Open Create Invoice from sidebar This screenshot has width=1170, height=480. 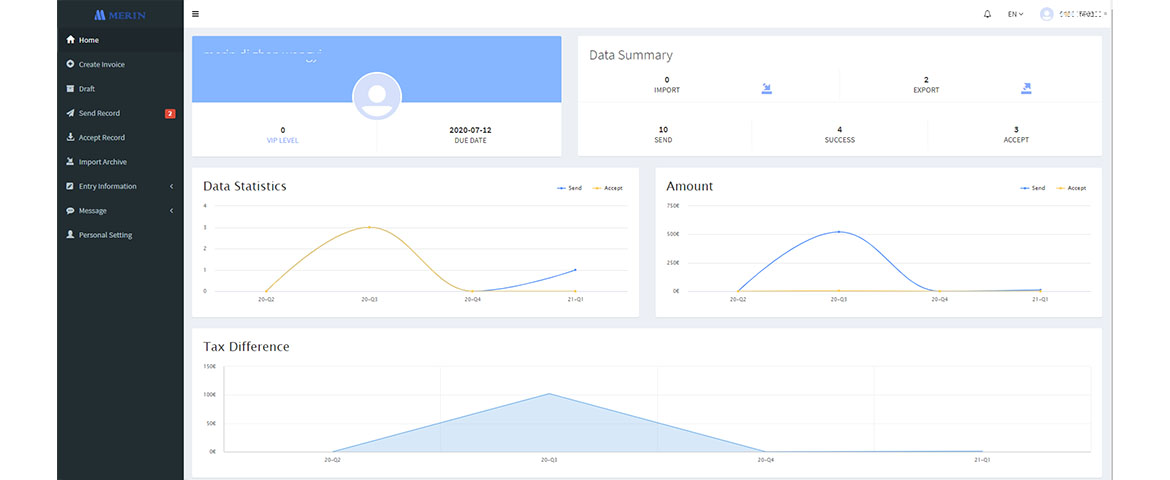101,64
